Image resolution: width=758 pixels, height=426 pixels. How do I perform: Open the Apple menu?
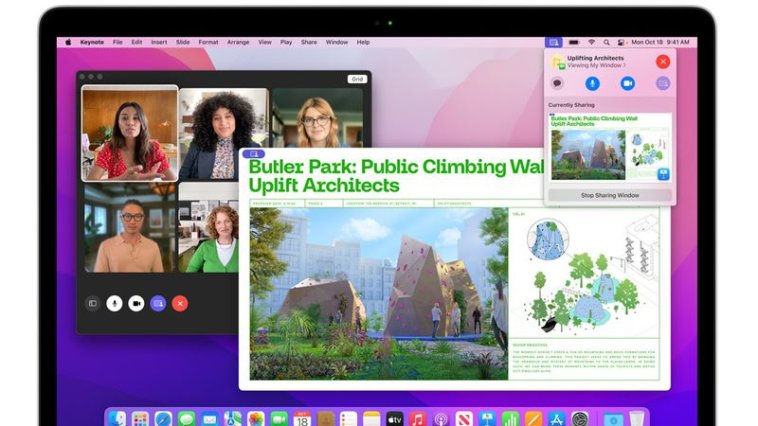pyautogui.click(x=68, y=43)
